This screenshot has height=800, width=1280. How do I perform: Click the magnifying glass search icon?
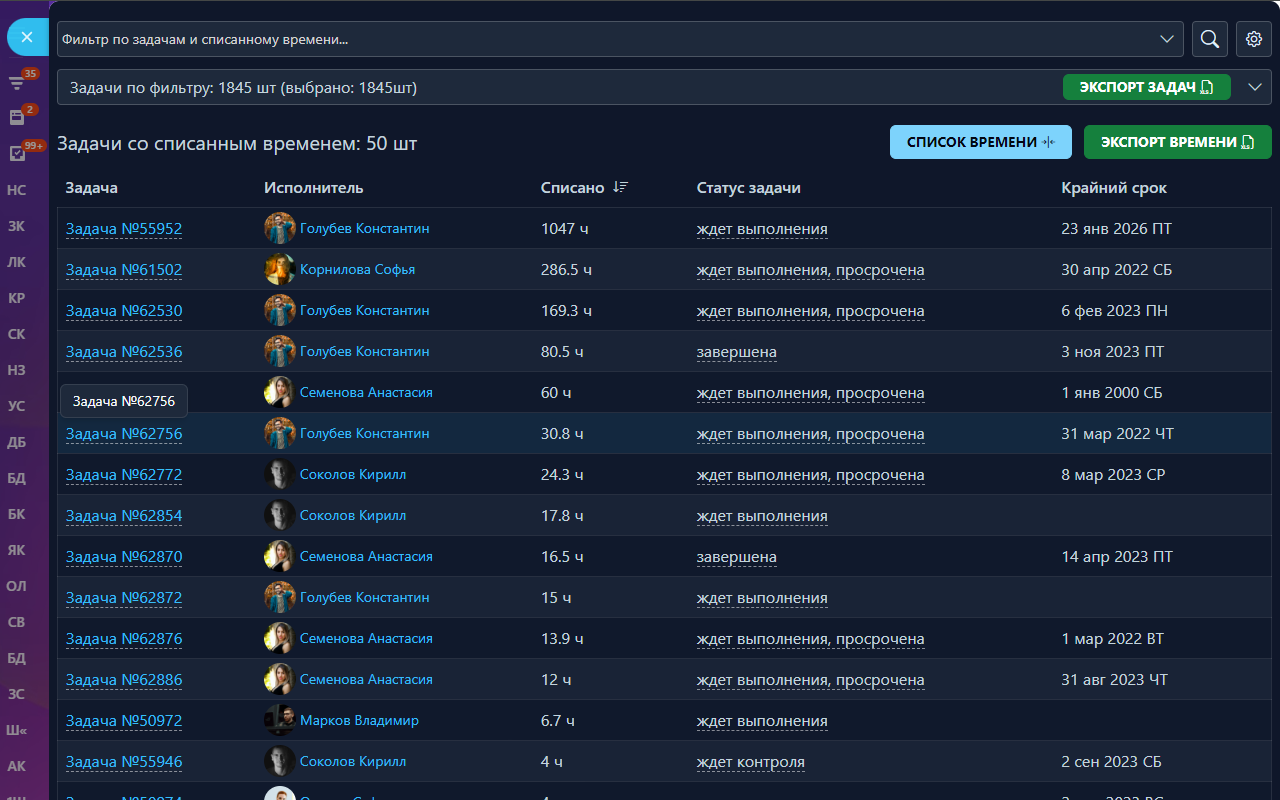click(x=1209, y=39)
